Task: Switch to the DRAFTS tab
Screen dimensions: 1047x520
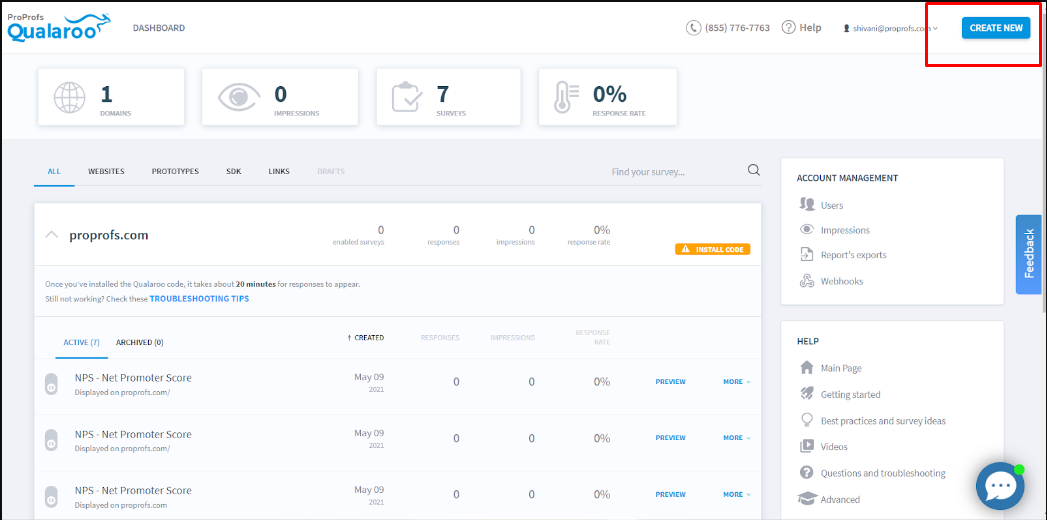Action: pos(331,172)
